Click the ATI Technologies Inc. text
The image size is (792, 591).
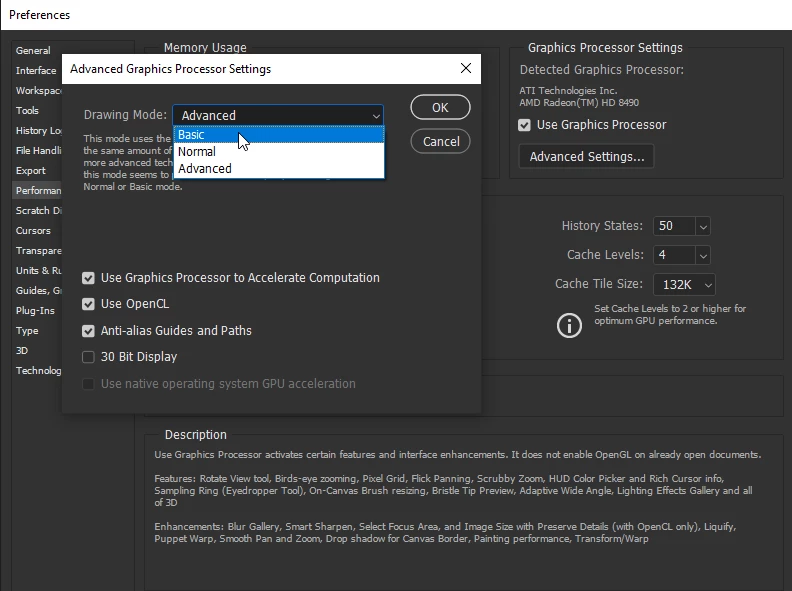pyautogui.click(x=568, y=91)
